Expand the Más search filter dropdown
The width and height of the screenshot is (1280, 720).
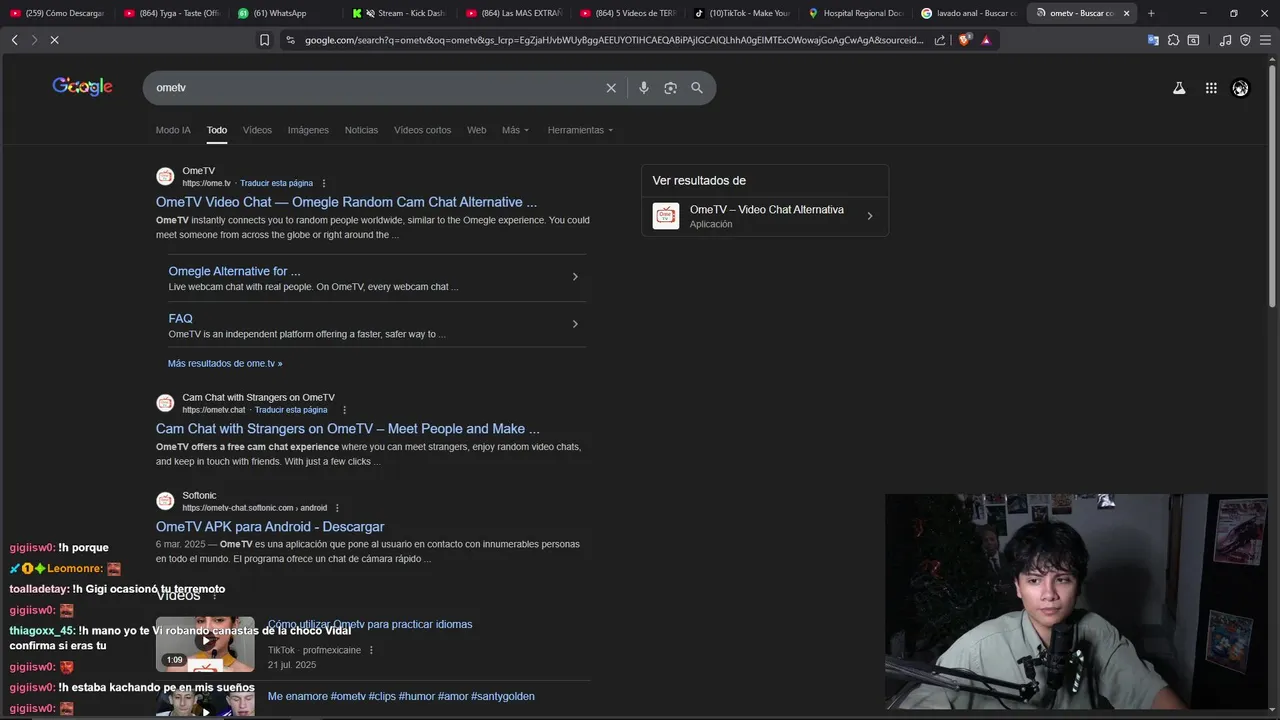515,130
